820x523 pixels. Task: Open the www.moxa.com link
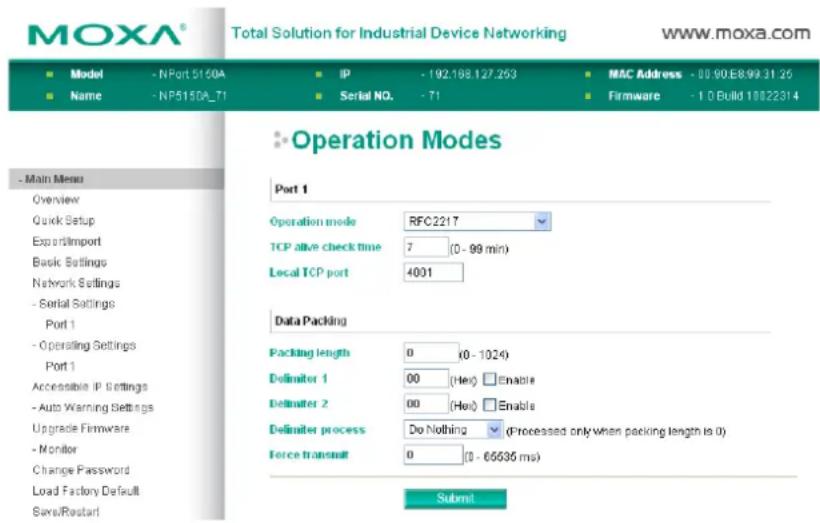coord(736,33)
